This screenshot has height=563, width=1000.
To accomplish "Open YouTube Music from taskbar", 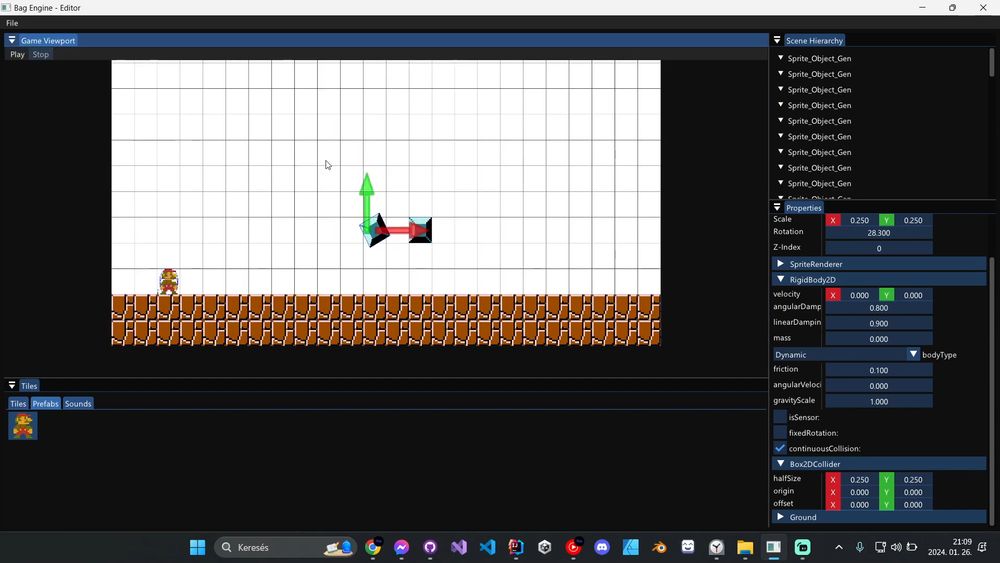I will pyautogui.click(x=573, y=547).
